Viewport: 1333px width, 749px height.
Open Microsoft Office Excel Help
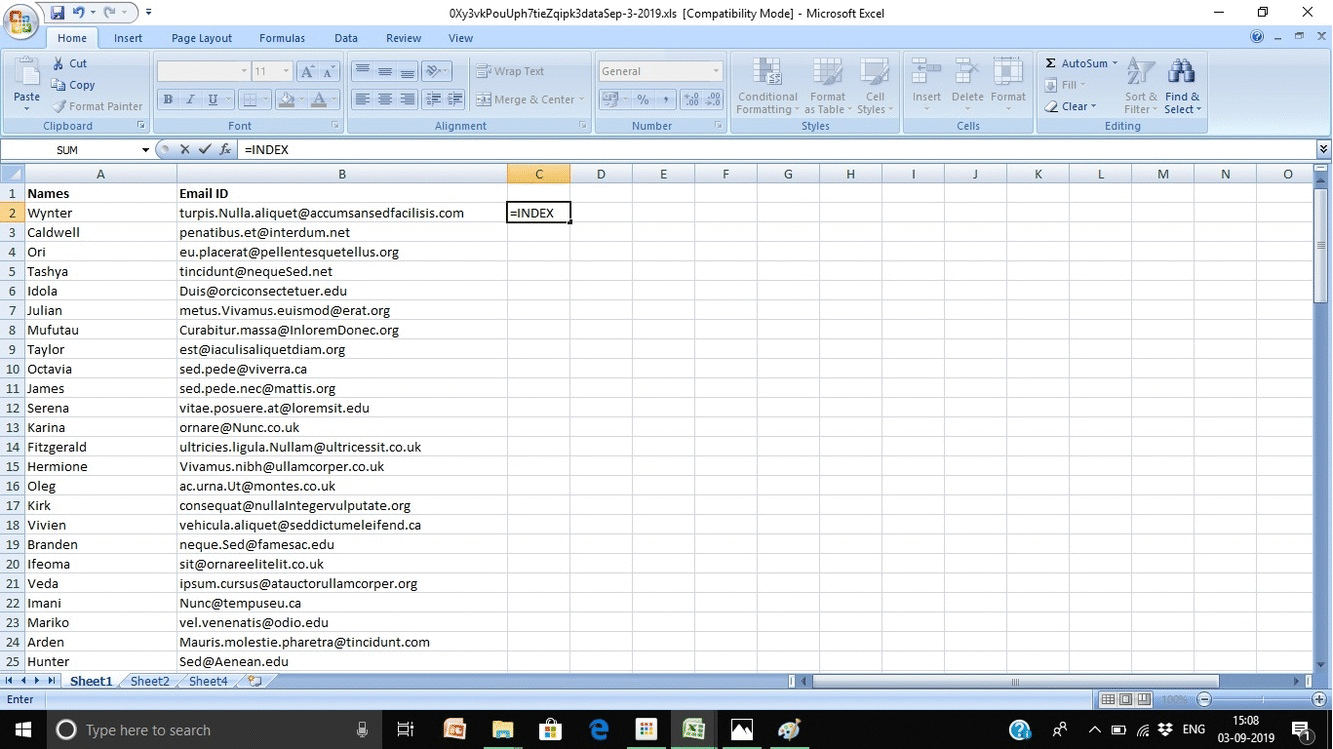pyautogui.click(x=1257, y=38)
